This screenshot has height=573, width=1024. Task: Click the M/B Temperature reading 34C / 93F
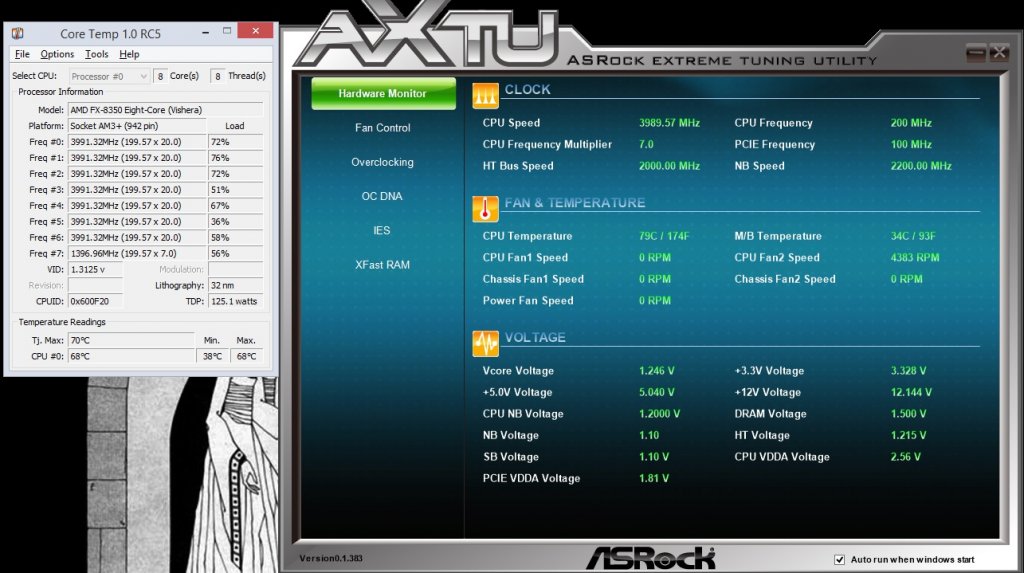click(x=913, y=236)
